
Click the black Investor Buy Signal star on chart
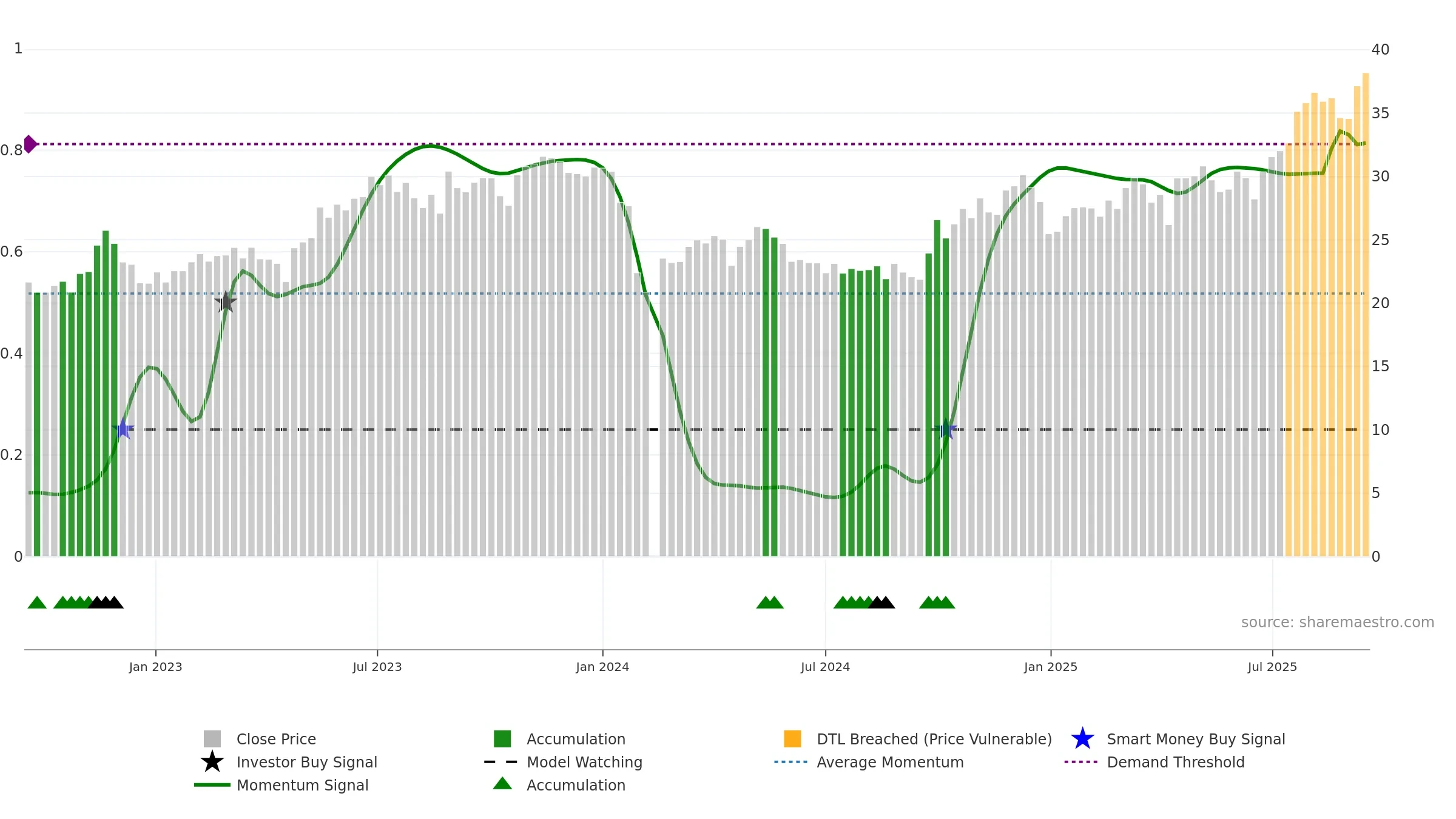[x=226, y=302]
